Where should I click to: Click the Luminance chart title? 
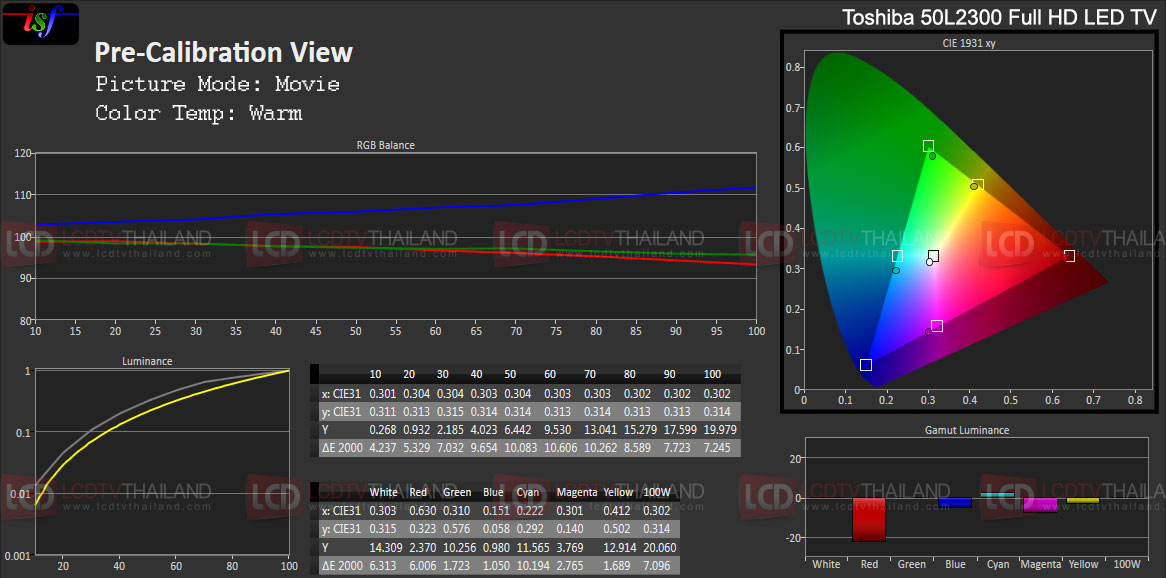point(147,361)
